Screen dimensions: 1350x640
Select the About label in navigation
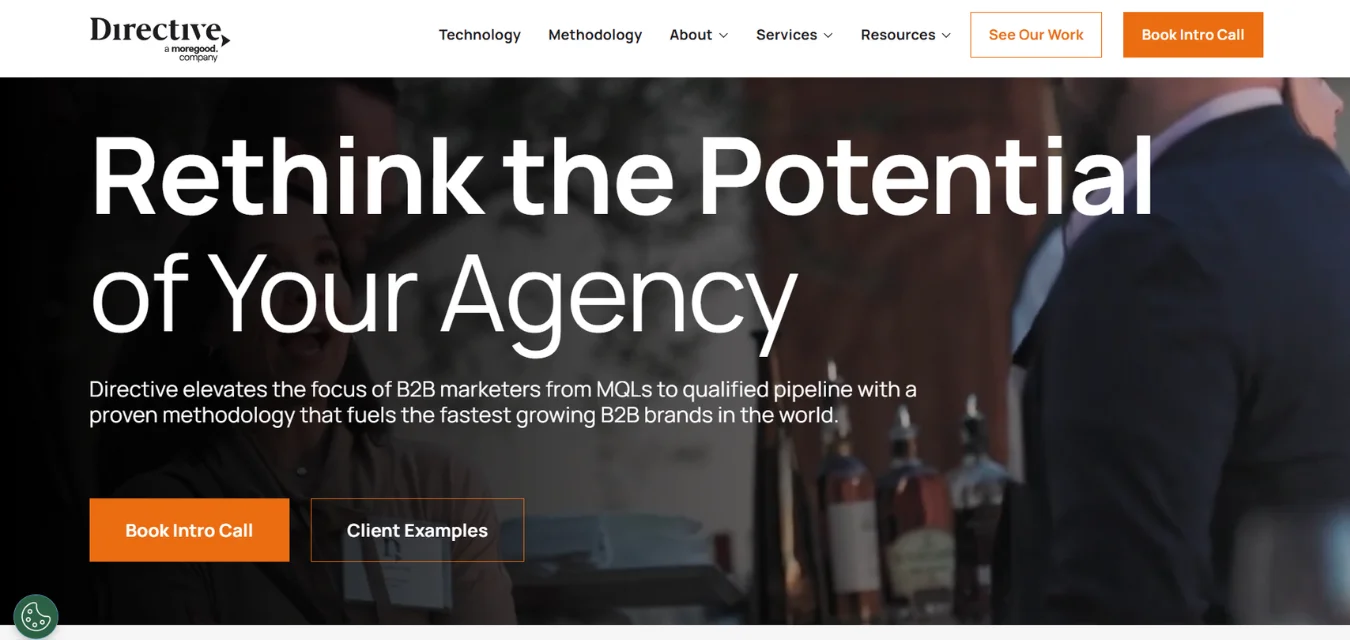click(691, 35)
